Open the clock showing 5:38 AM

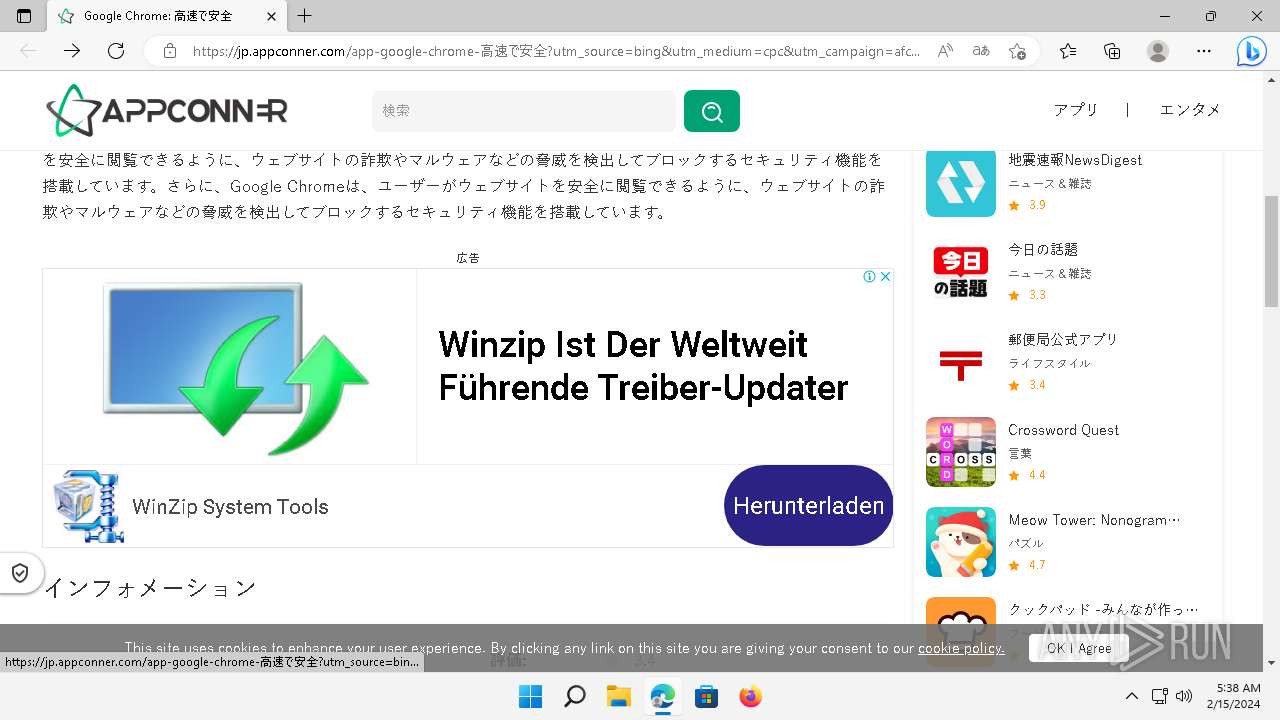(x=1232, y=696)
